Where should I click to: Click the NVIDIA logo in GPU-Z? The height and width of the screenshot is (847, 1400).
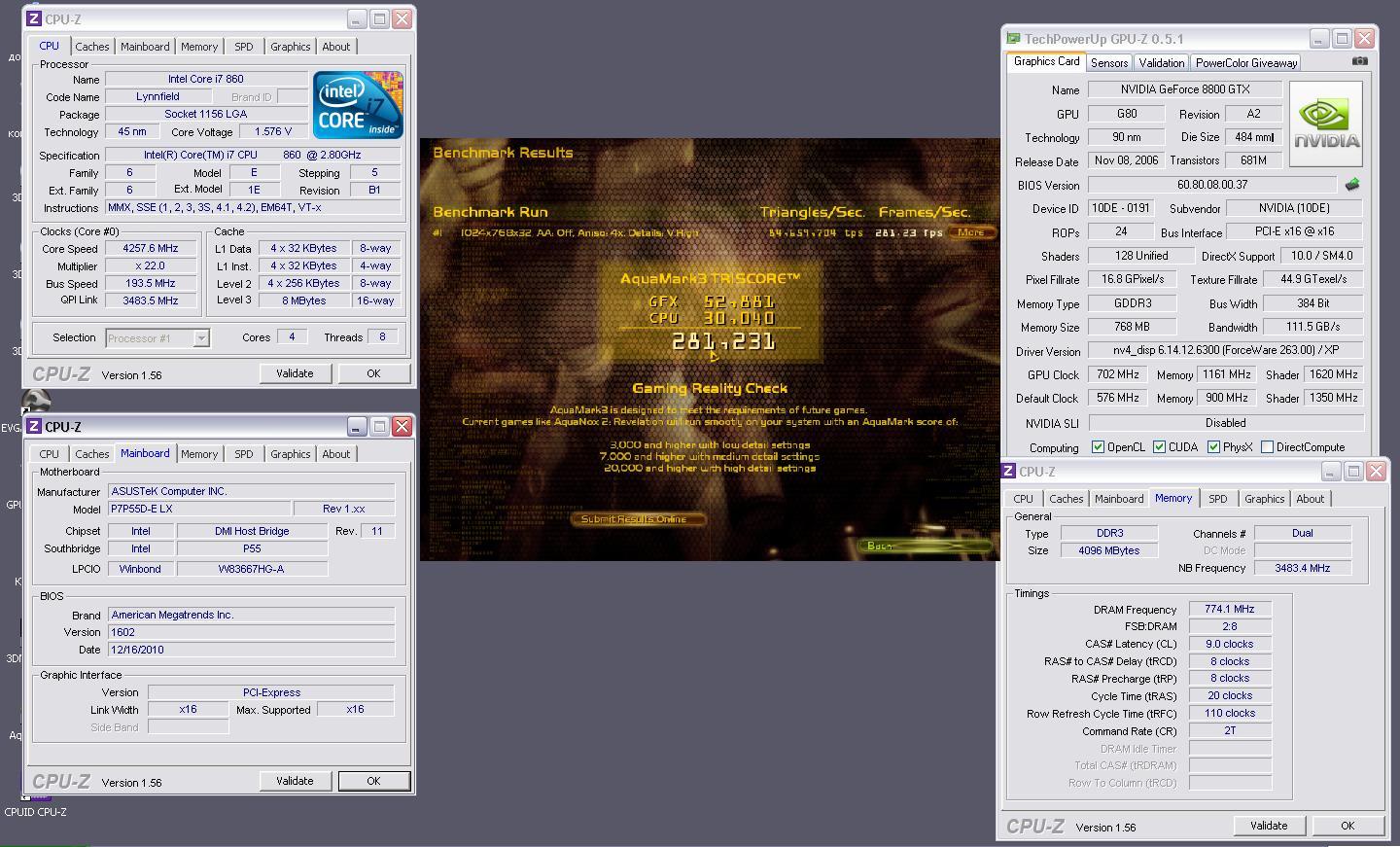click(1328, 124)
